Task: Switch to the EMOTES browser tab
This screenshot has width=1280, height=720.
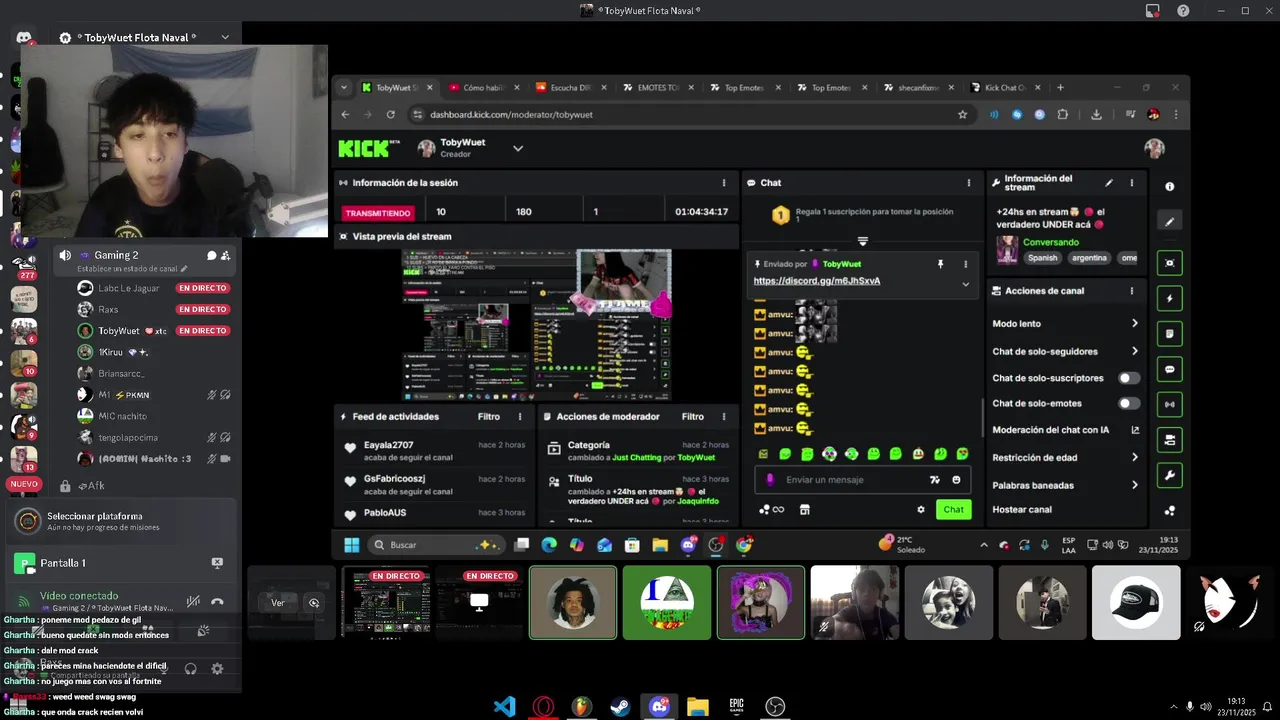Action: (x=656, y=88)
